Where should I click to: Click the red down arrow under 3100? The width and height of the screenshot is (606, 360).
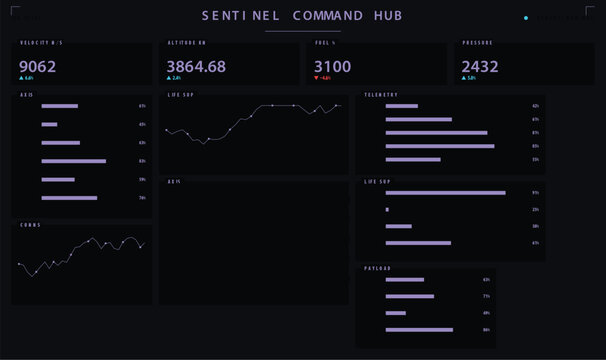click(317, 78)
